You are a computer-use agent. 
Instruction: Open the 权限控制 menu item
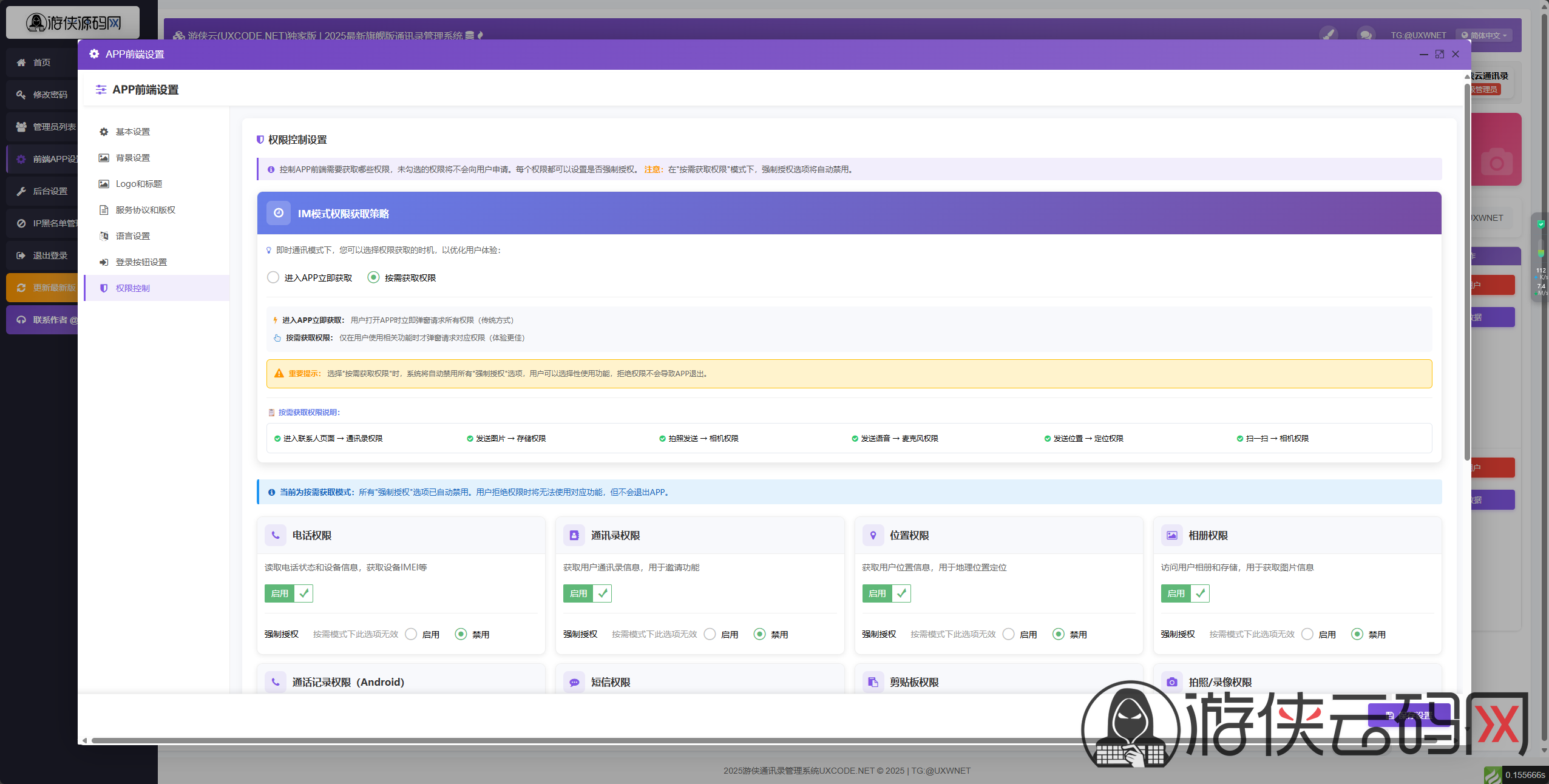coord(133,288)
